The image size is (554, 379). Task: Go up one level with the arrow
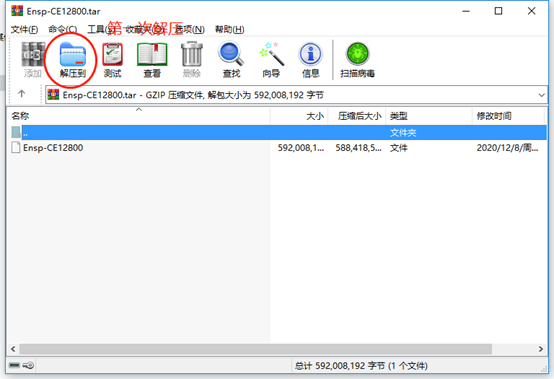[22, 94]
